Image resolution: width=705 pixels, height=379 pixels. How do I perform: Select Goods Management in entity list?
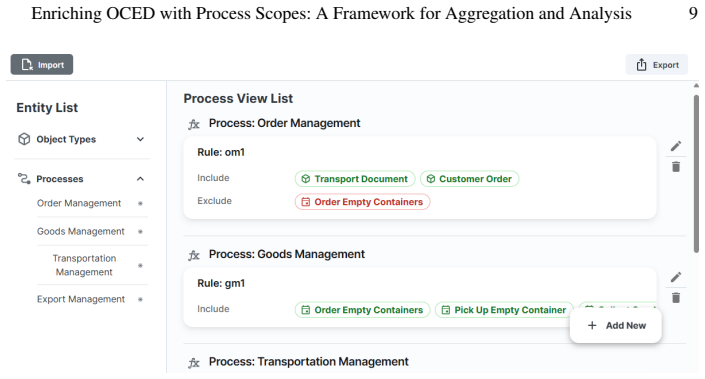point(80,231)
